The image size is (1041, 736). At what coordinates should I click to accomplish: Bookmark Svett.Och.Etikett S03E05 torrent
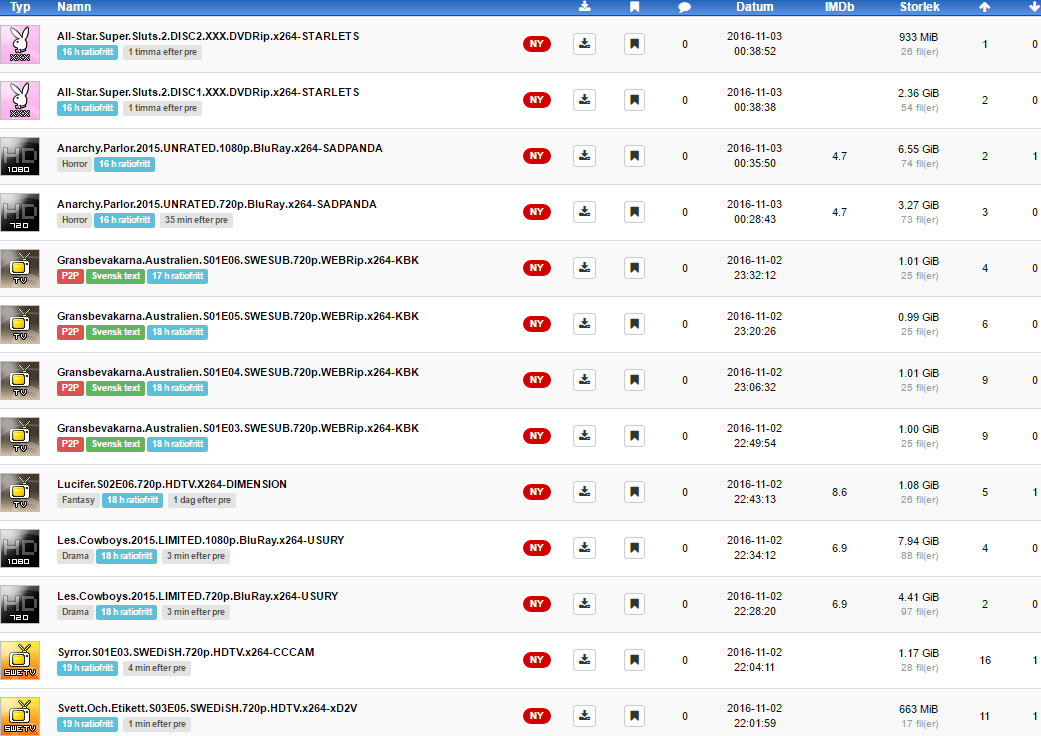click(635, 716)
